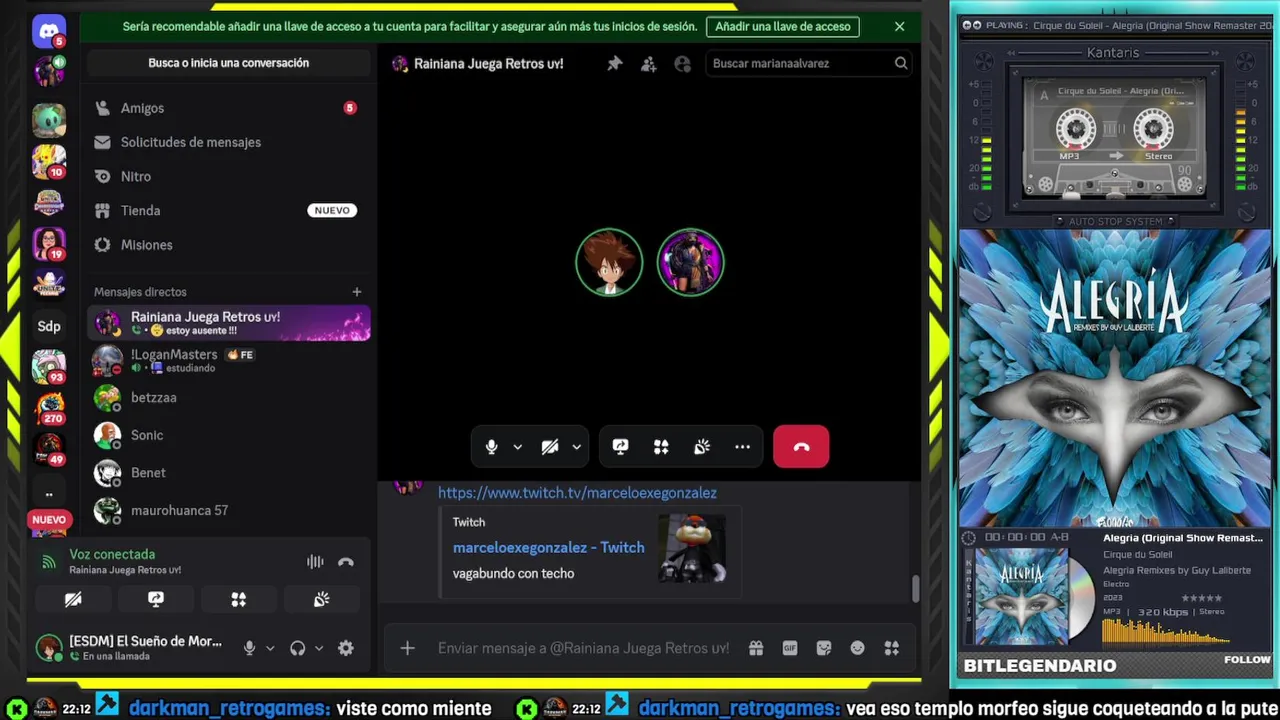The image size is (1280, 720).
Task: Open DM with Benet
Action: (x=228, y=472)
